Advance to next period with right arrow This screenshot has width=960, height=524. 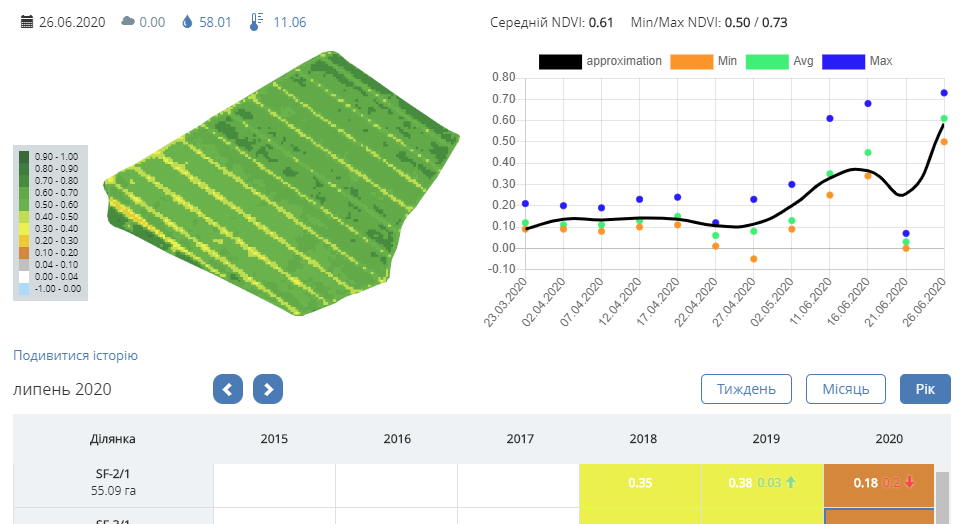268,389
